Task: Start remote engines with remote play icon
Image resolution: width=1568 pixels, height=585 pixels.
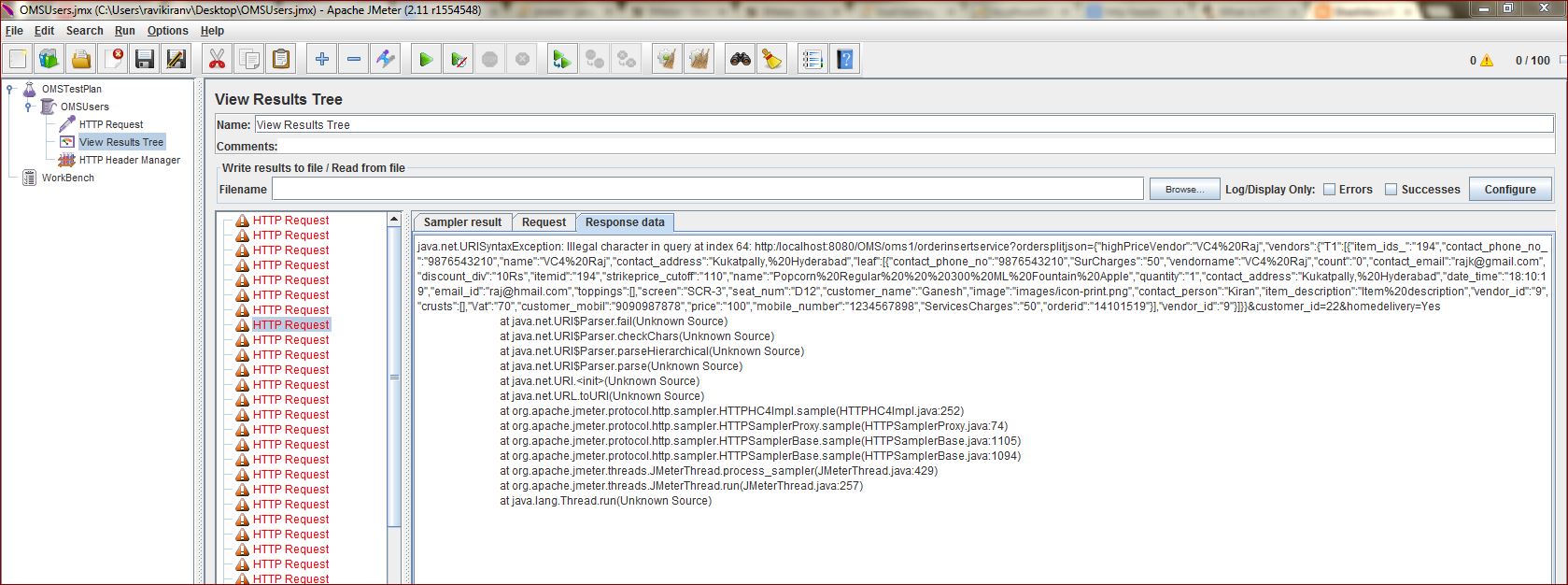Action: coord(562,60)
